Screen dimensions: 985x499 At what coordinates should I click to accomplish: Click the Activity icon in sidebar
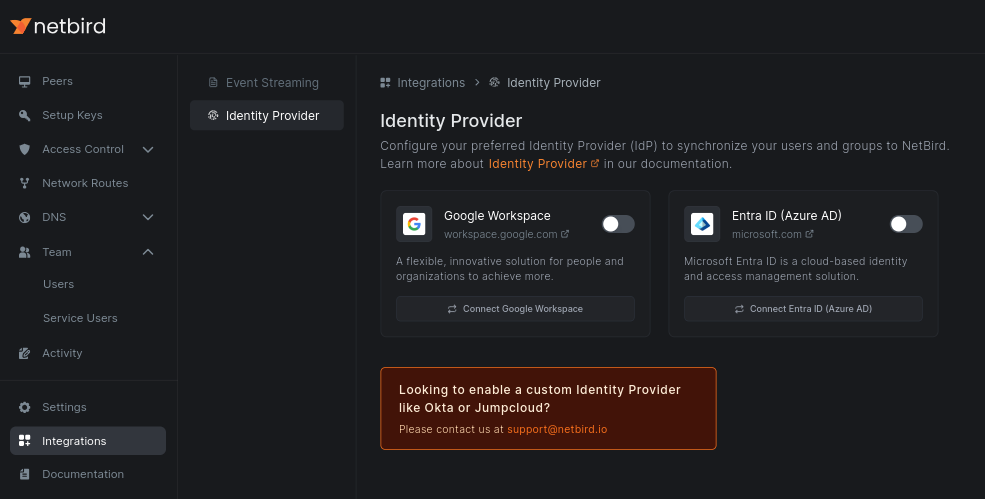[25, 353]
